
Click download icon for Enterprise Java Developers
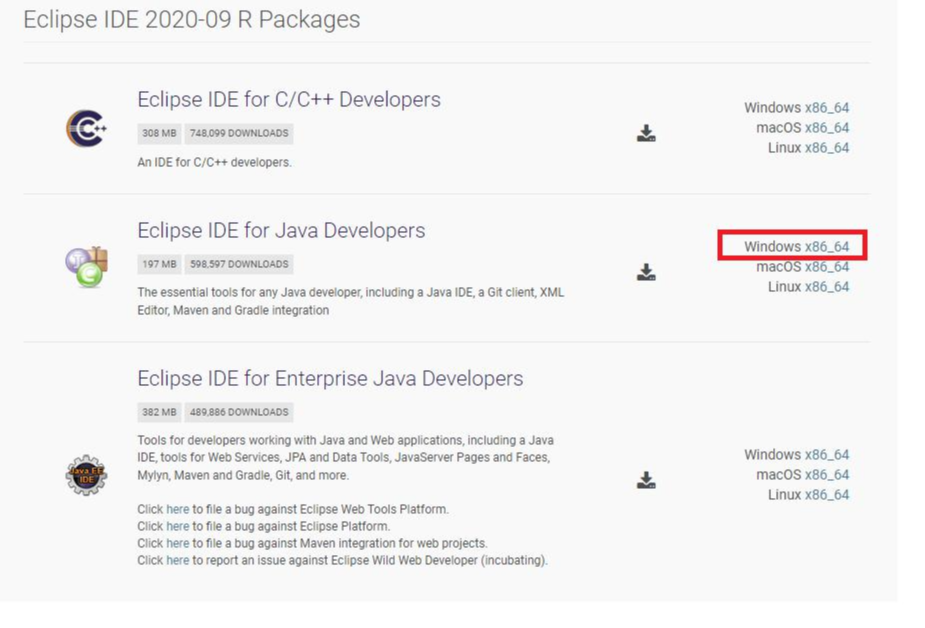point(646,480)
